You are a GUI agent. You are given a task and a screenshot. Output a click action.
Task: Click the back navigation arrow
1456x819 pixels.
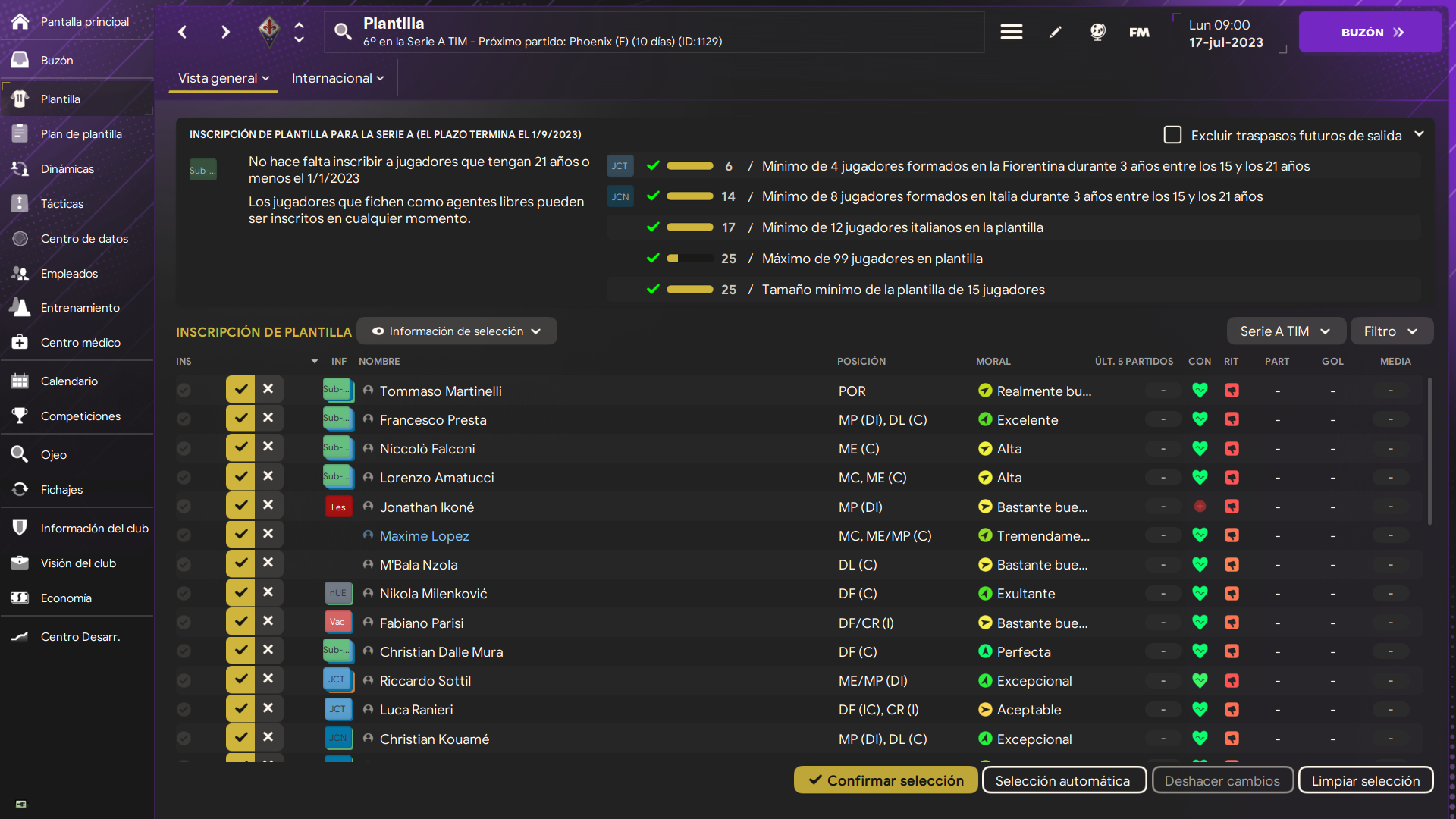tap(182, 32)
